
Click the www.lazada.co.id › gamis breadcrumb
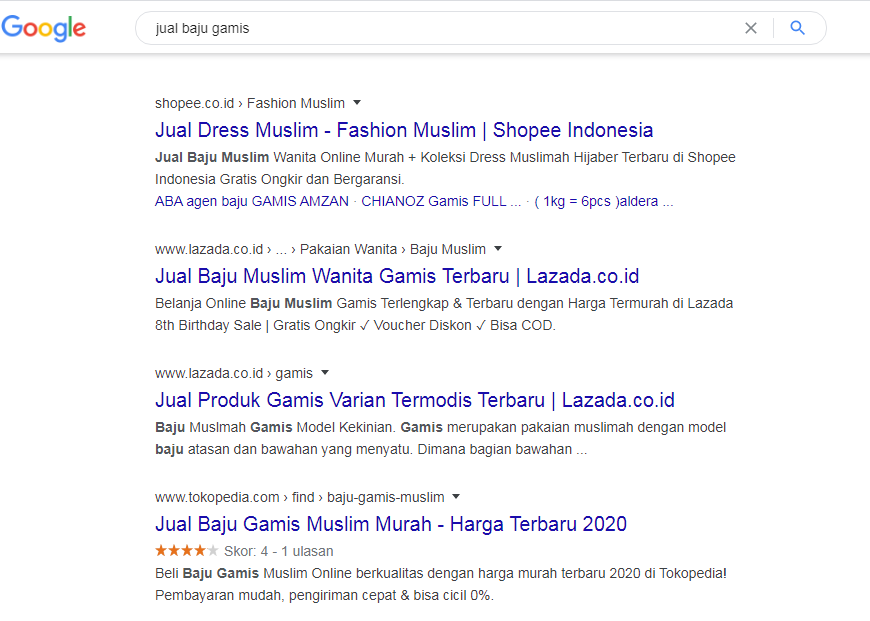coord(234,373)
